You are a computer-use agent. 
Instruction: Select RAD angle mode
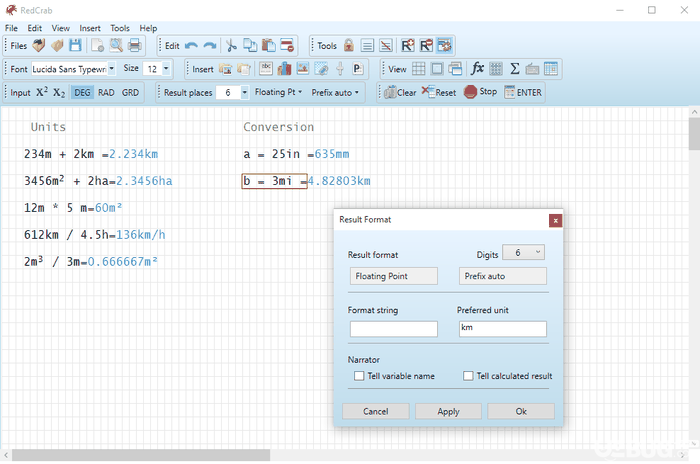pyautogui.click(x=106, y=92)
